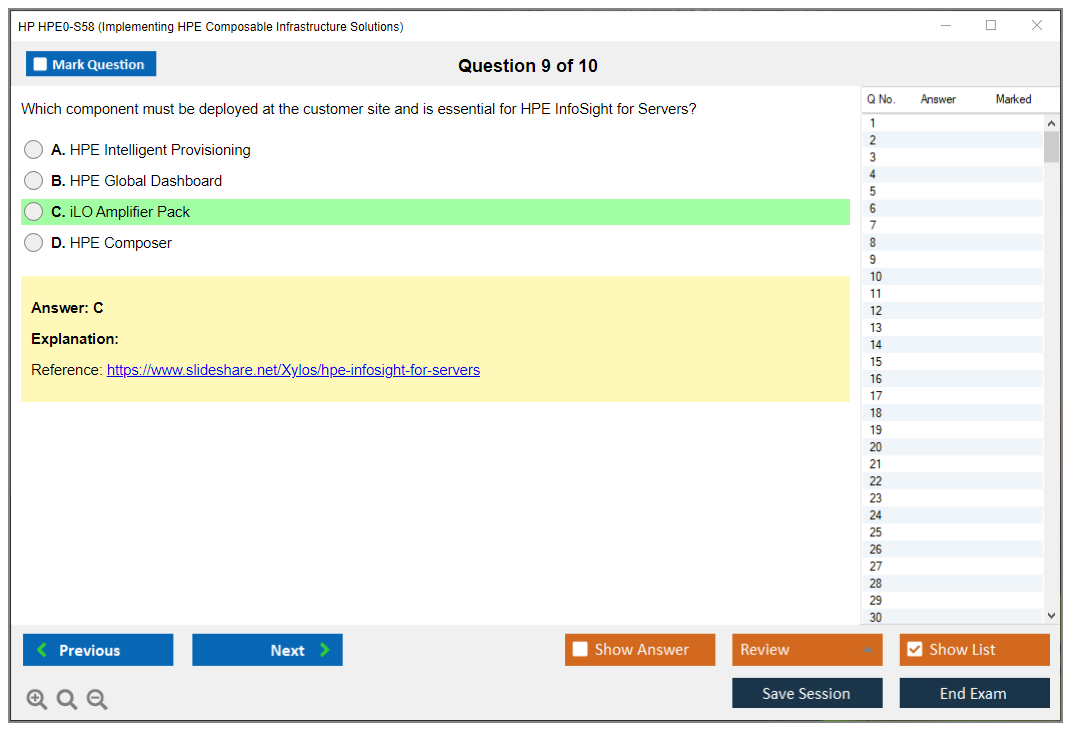1075x735 pixels.
Task: Click the reset zoom magnifier icon
Action: [x=67, y=700]
